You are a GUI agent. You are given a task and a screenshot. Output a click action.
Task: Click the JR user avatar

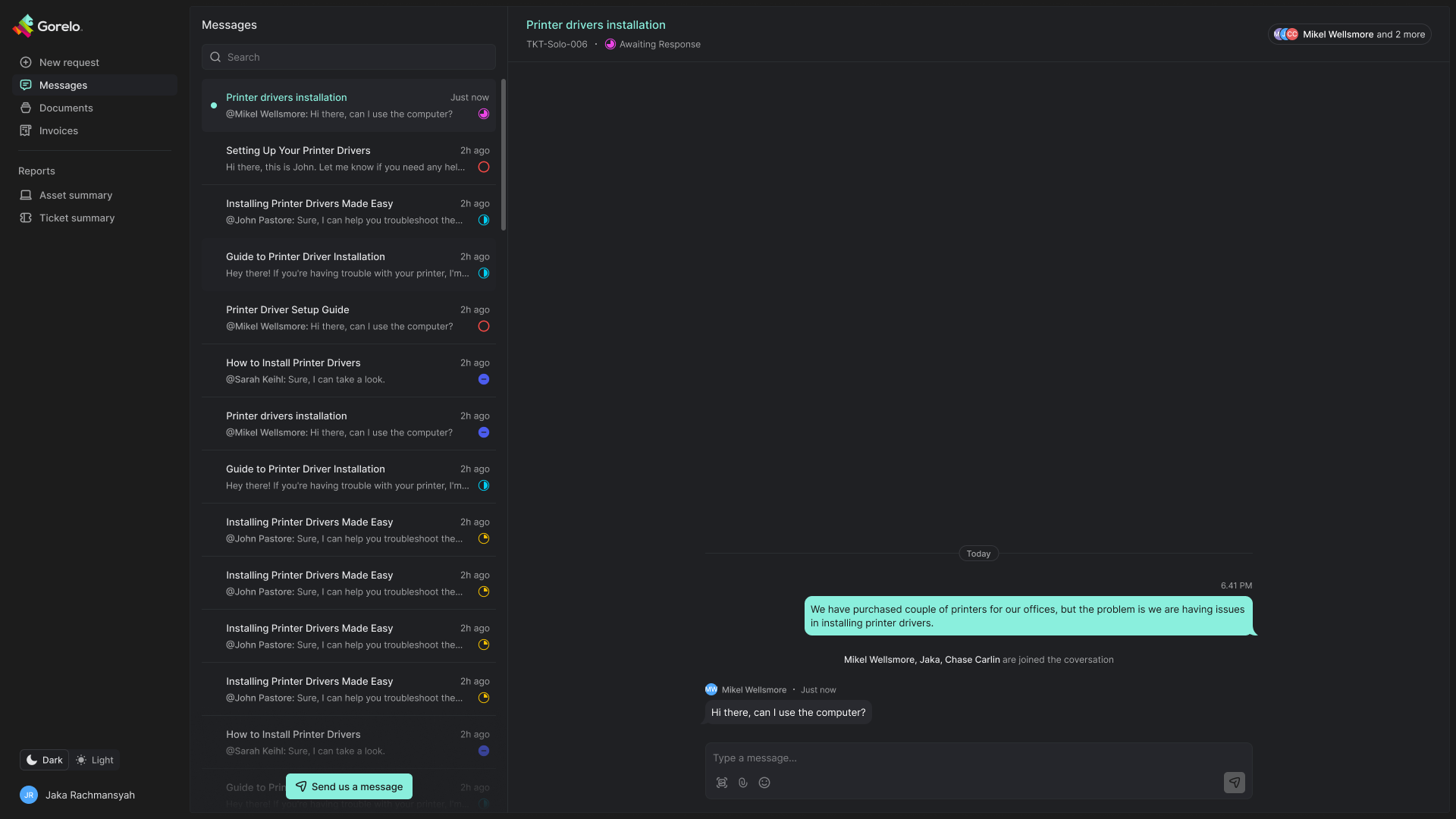(29, 795)
